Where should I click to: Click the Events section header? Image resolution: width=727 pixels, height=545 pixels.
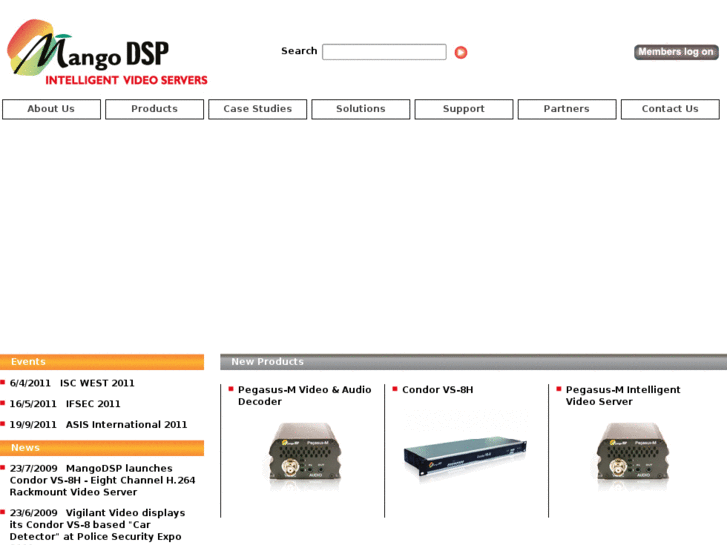coord(102,362)
